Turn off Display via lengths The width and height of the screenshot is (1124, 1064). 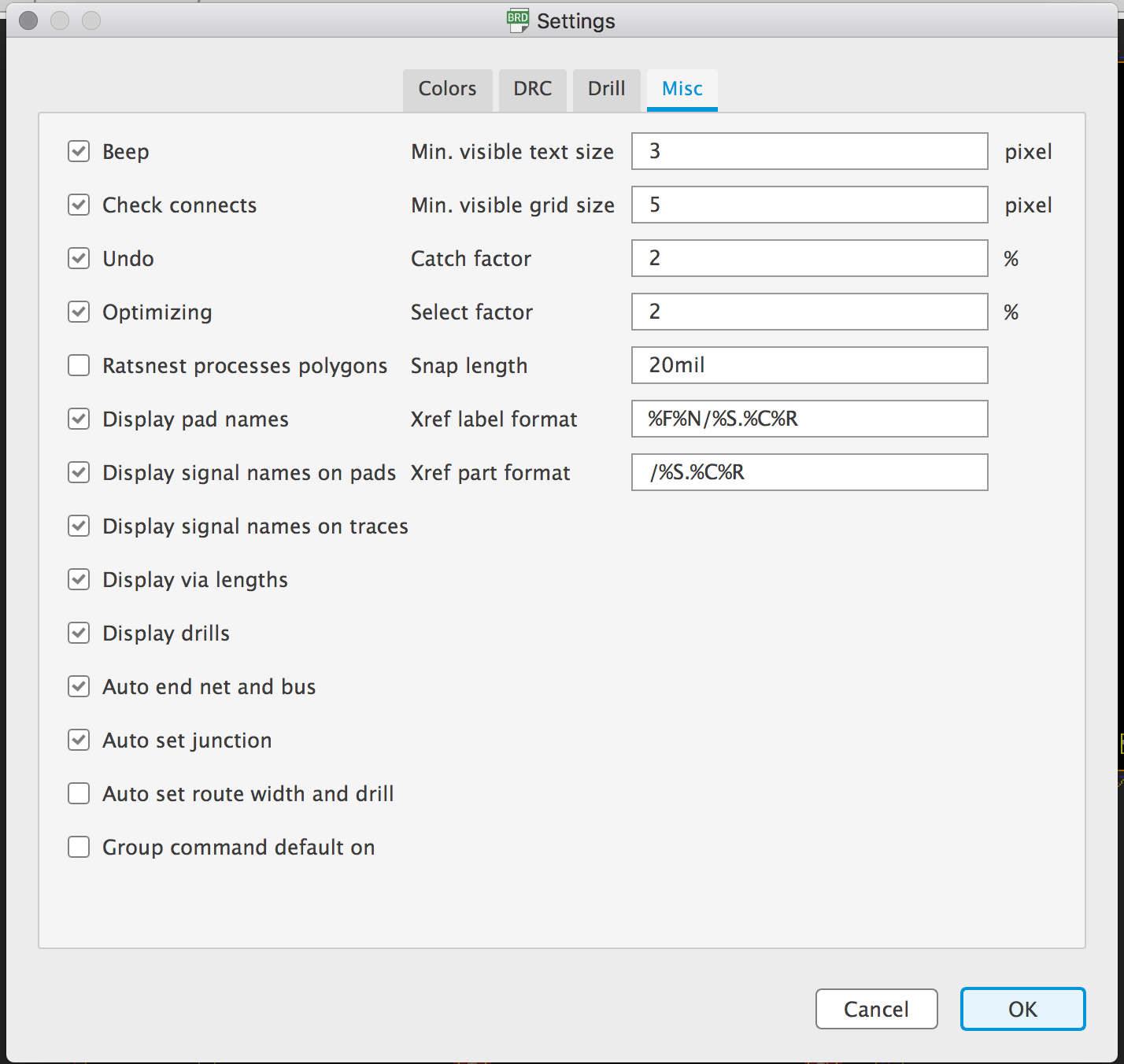tap(78, 579)
